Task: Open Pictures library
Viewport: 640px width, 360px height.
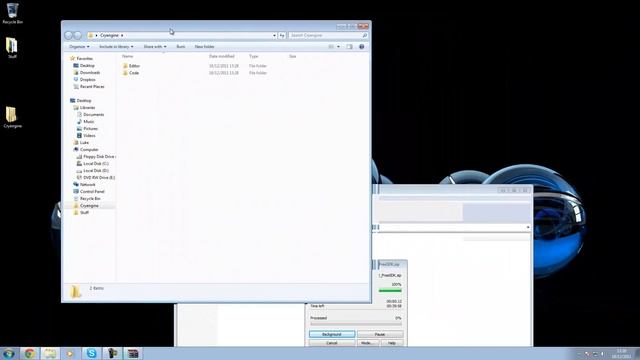Action: [x=90, y=129]
